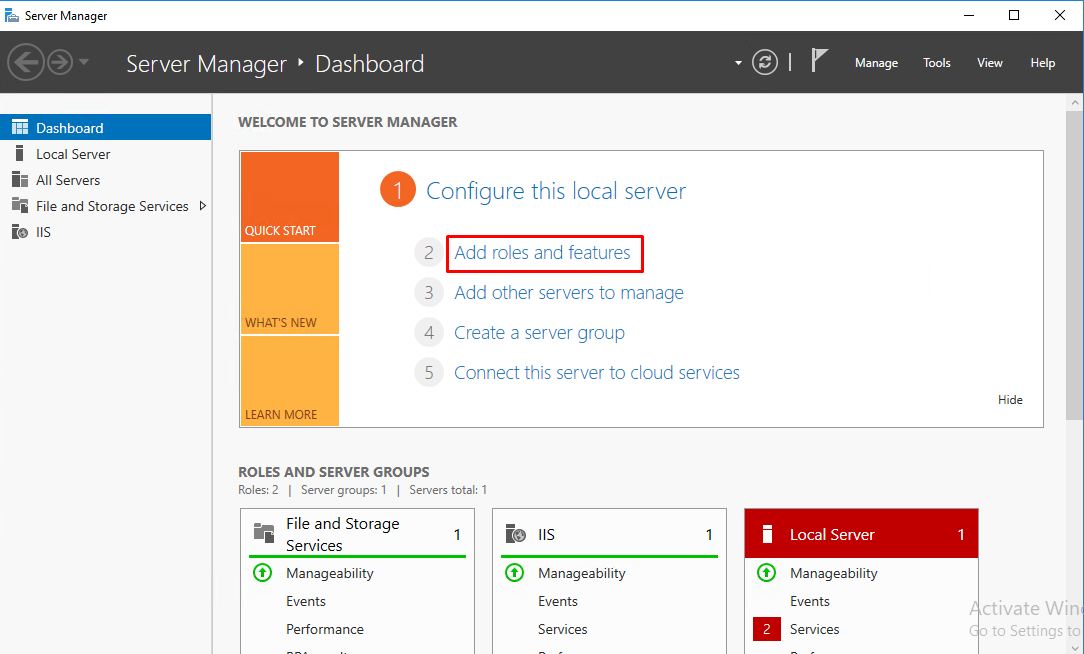
Task: Select IIS in the sidebar
Action: pyautogui.click(x=105, y=232)
